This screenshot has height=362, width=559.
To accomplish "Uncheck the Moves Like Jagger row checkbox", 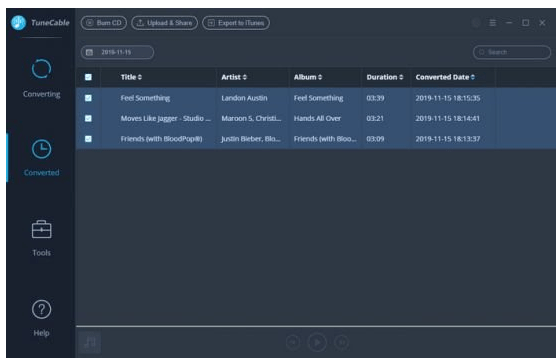I will 88,118.
